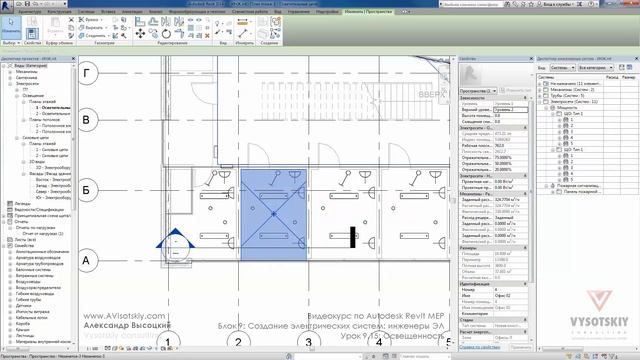The height and width of the screenshot is (360, 640).
Task: Open the Вставка ribbon tab
Action: pos(108,12)
